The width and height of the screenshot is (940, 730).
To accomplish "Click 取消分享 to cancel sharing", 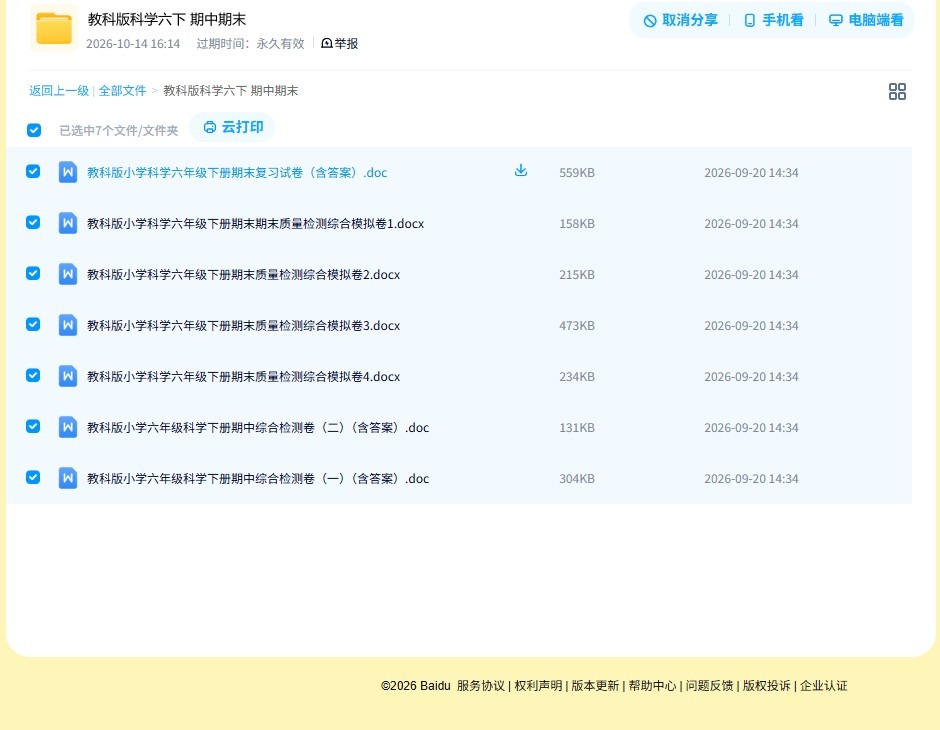I will (x=680, y=20).
